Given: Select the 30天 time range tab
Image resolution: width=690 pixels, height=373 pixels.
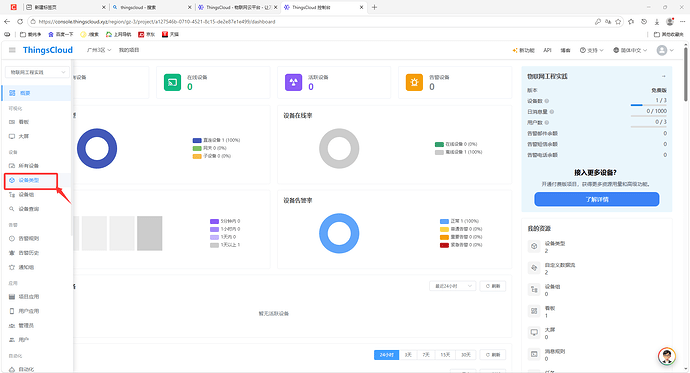Looking at the screenshot, I should tap(466, 355).
